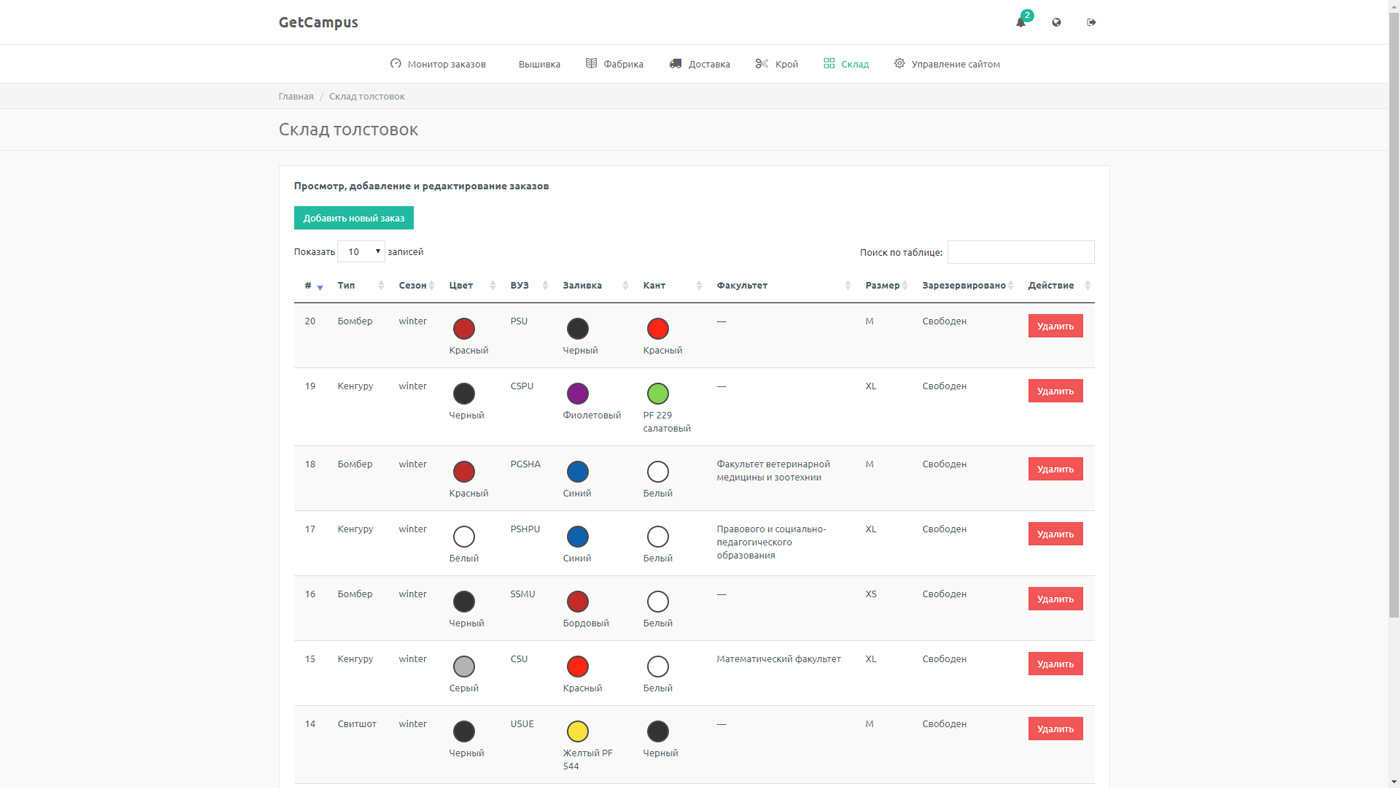1400x788 pixels.
Task: Click the Фабрика building icon
Action: pyautogui.click(x=591, y=63)
